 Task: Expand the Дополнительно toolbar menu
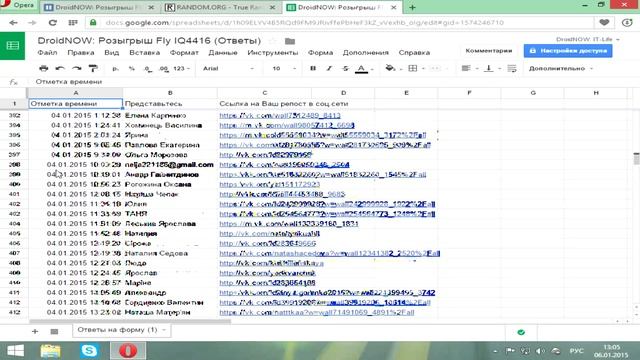click(x=560, y=69)
